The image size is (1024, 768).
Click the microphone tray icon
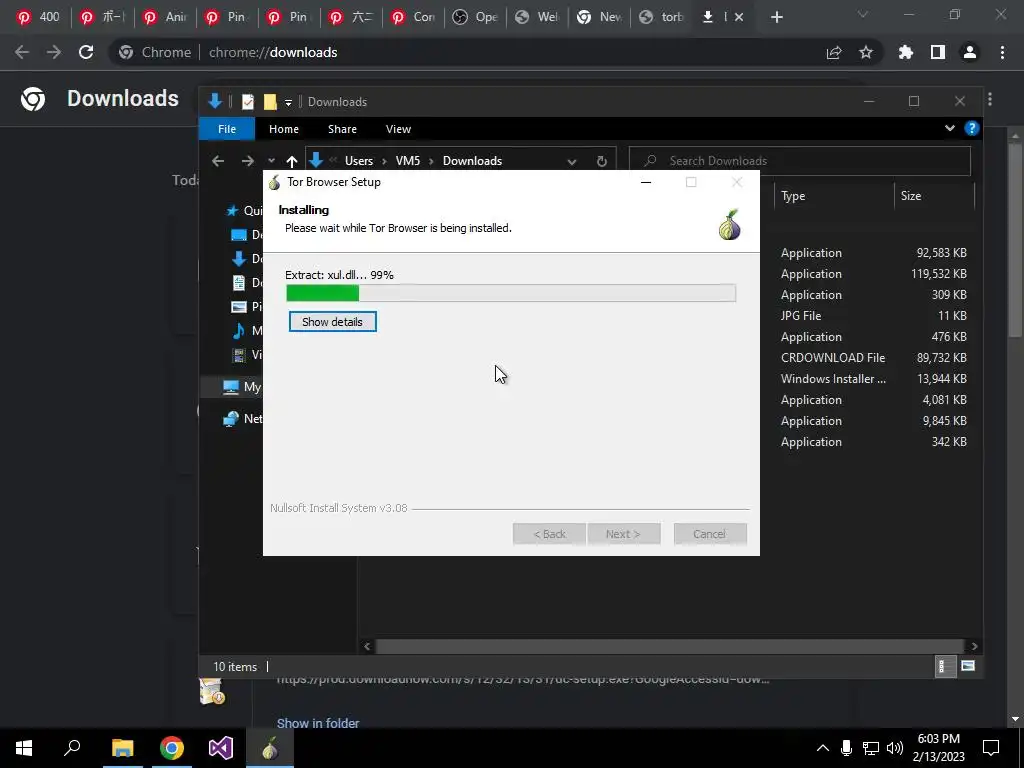846,748
